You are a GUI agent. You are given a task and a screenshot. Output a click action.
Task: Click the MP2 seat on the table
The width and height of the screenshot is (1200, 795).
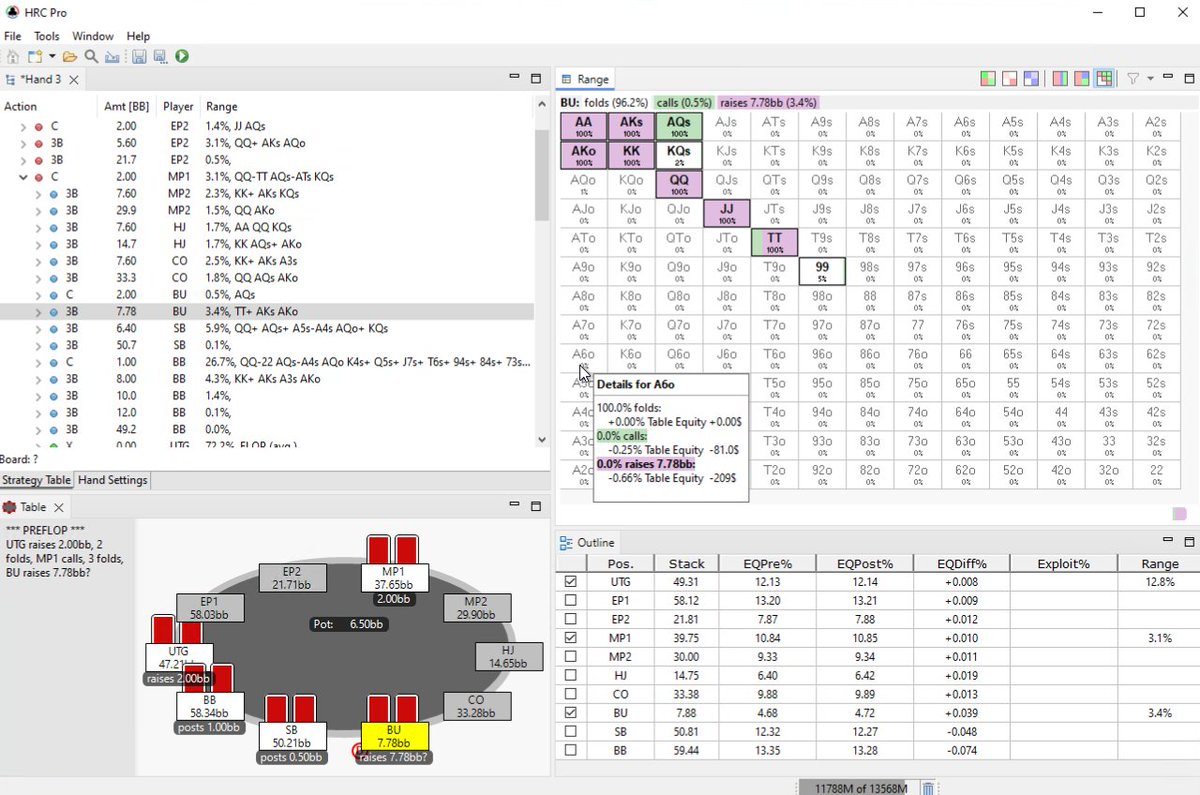(x=477, y=608)
